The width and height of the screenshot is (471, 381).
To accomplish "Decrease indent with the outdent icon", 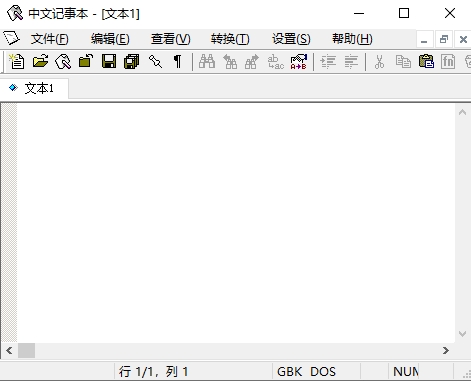I will [x=351, y=62].
